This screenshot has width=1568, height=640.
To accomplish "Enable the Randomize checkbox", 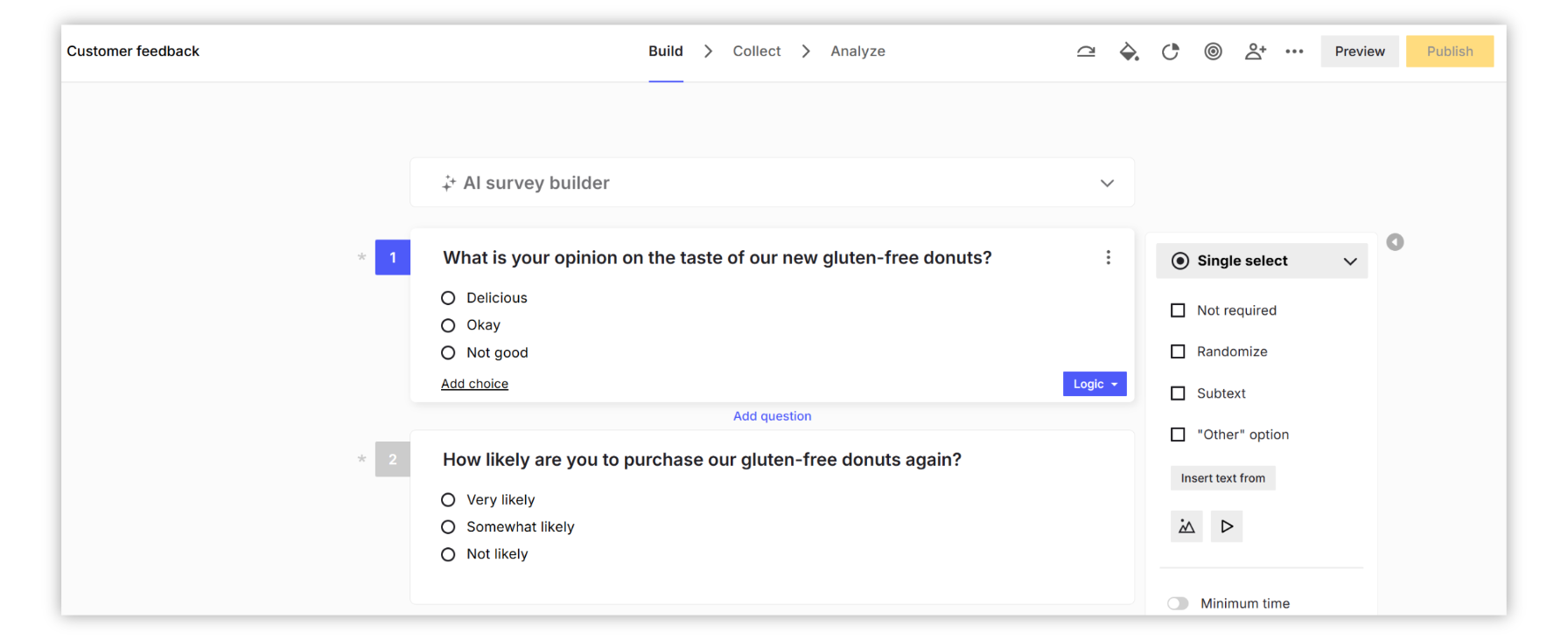I will point(1178,351).
